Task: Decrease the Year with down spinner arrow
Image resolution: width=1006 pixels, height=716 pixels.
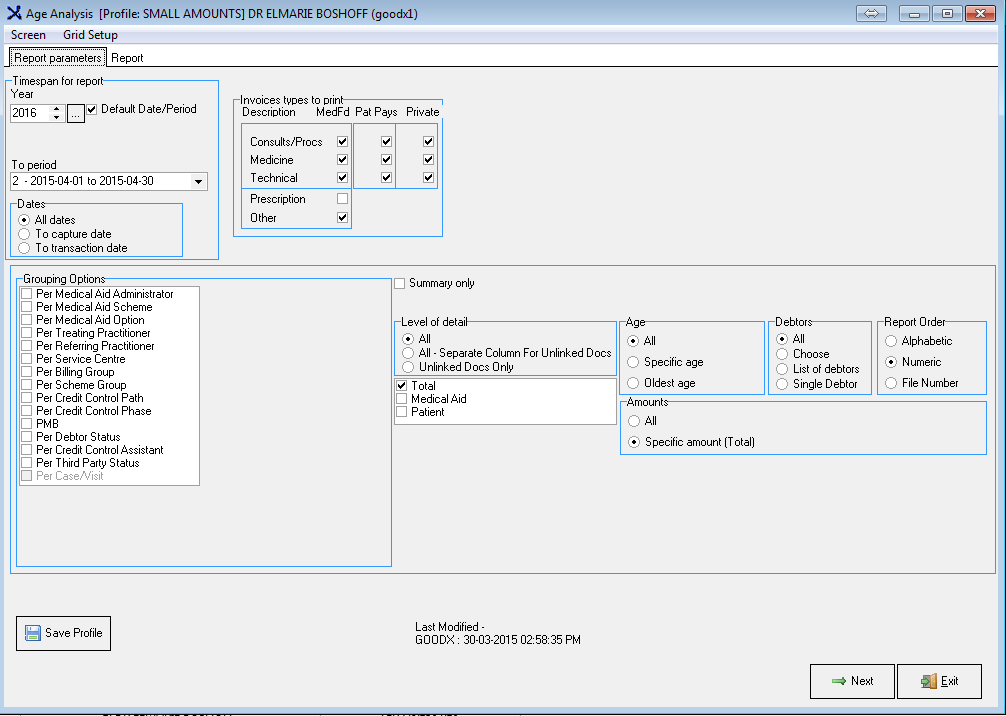Action: [56, 118]
